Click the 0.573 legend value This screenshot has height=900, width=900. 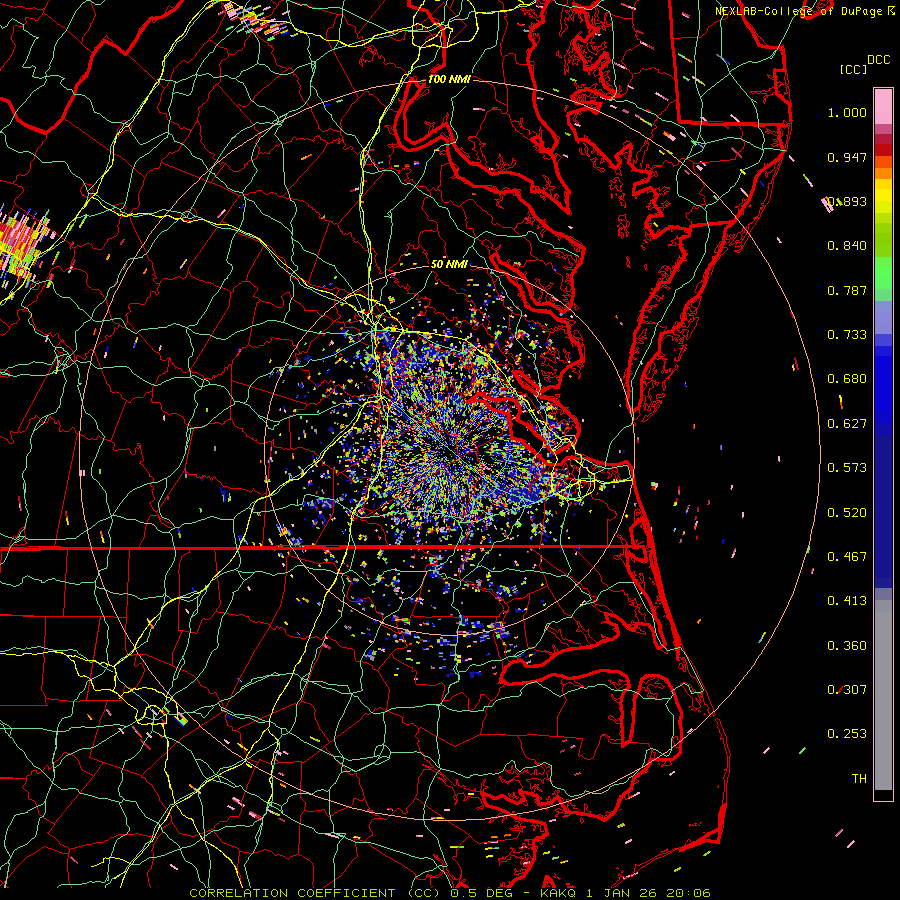pos(847,468)
